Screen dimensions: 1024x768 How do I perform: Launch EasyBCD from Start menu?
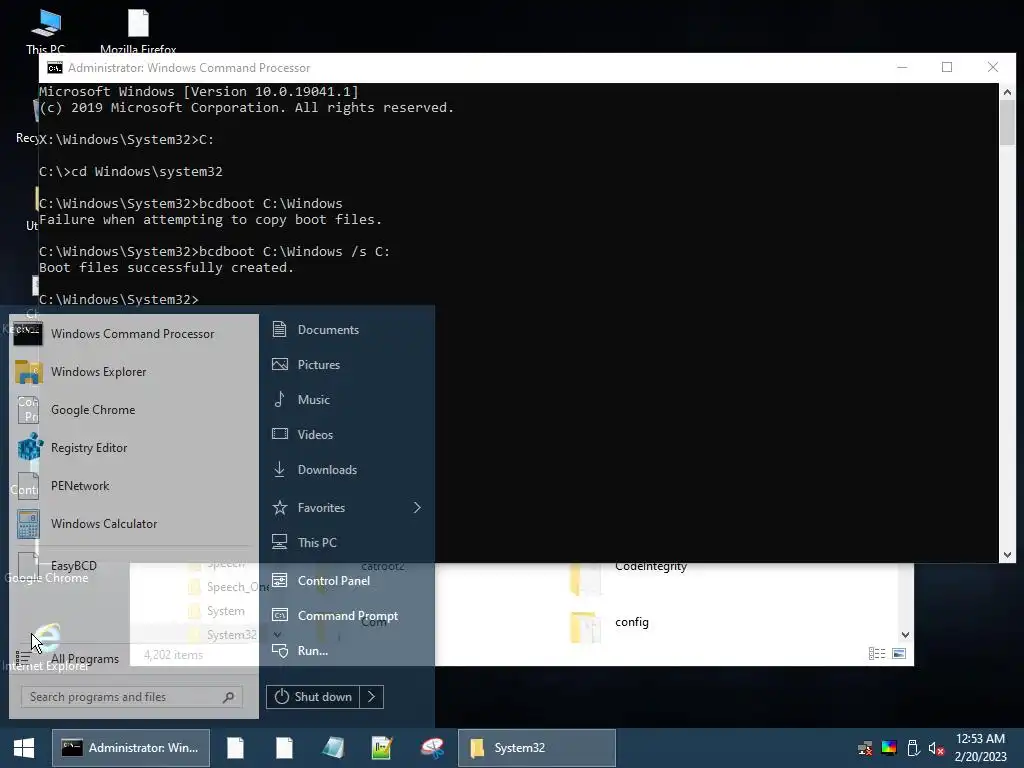point(133,566)
